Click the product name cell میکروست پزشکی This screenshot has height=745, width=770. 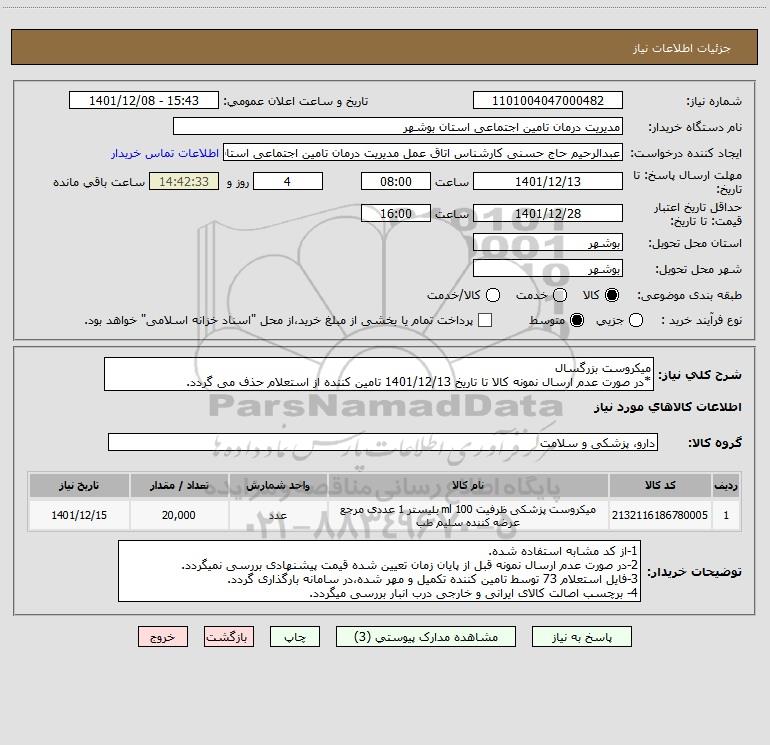coord(468,515)
